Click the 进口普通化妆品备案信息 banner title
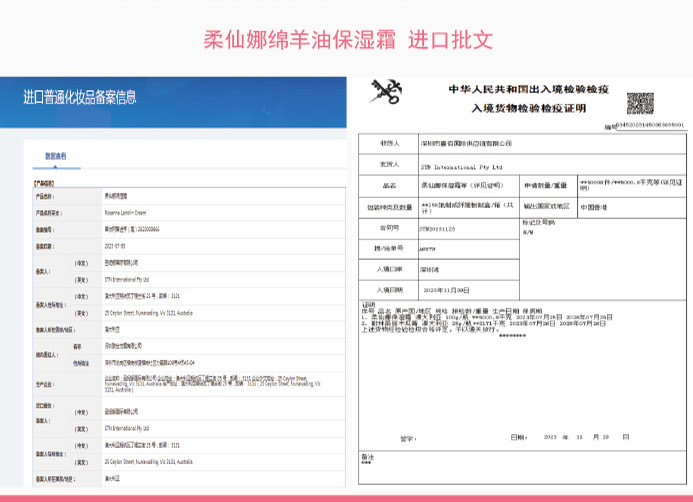The width and height of the screenshot is (693, 502). [80, 97]
